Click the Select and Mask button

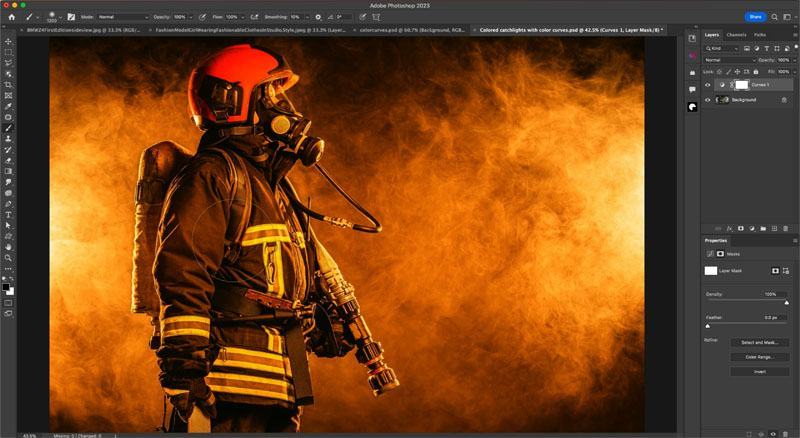759,342
